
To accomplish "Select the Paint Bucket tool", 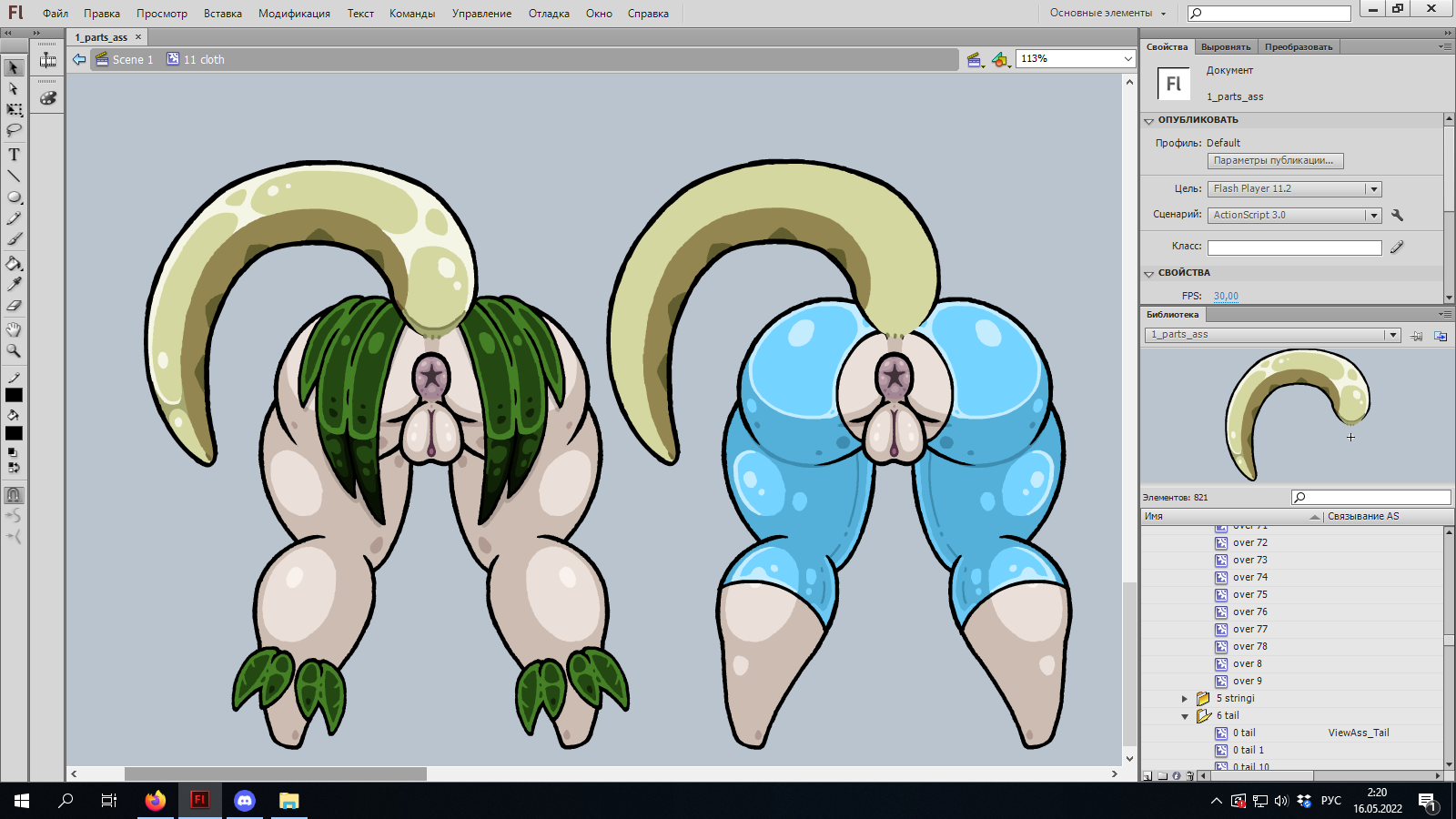I will 14,264.
